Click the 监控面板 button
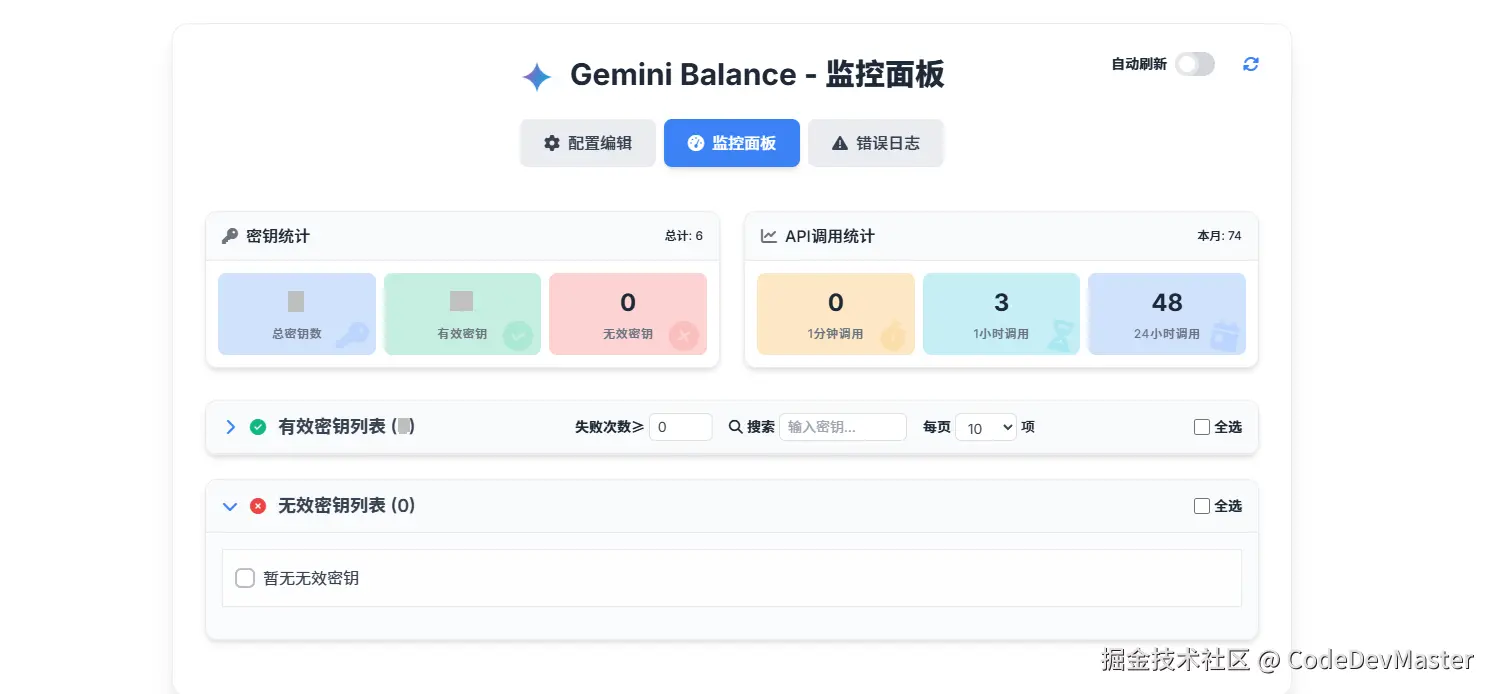The height and width of the screenshot is (694, 1494). [731, 142]
